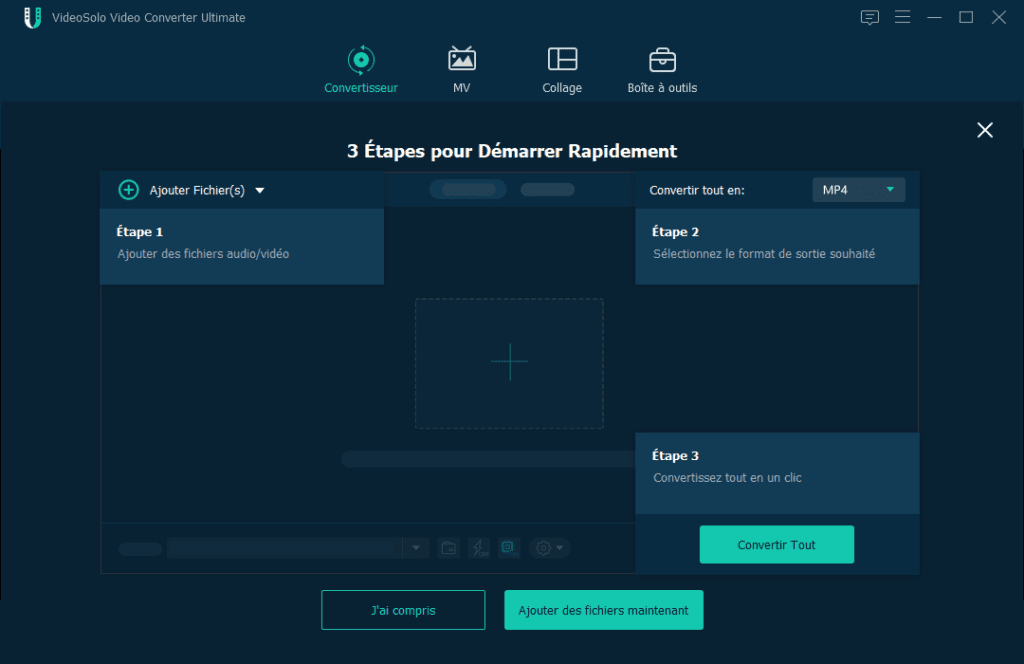Viewport: 1024px width, 664px height.
Task: Select the Collage picture icon
Action: pos(561,60)
